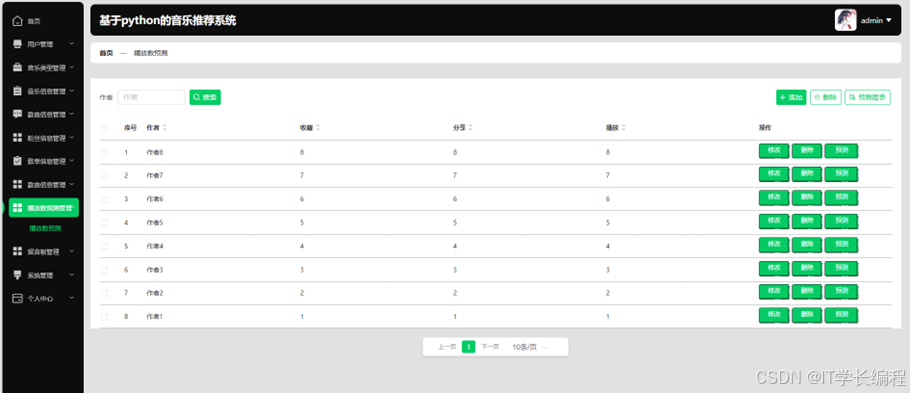Viewport: 910px width, 393px height.
Task: Click the 操作 column header
Action: tap(765, 128)
